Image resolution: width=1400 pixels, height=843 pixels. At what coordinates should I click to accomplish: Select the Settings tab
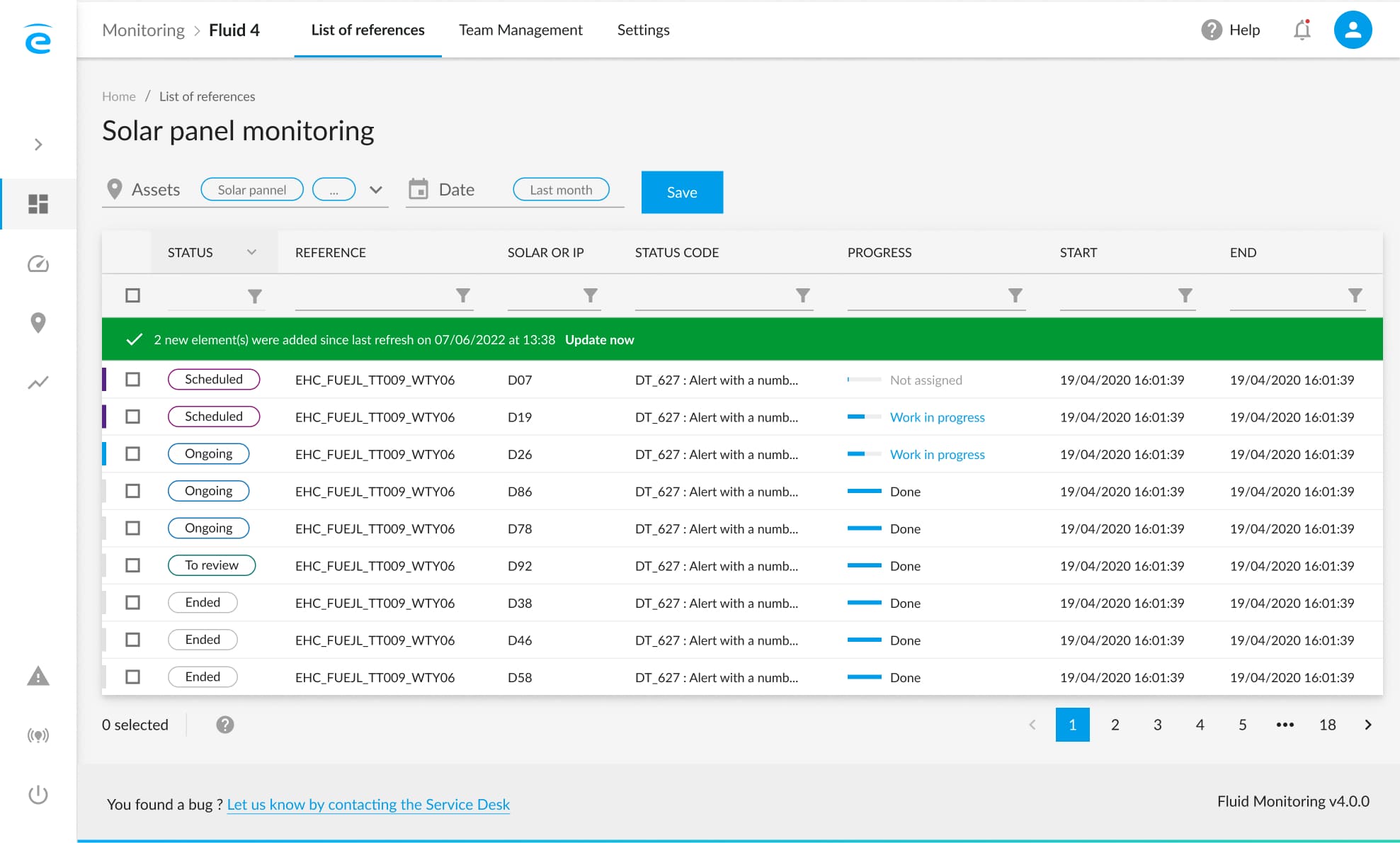click(643, 28)
